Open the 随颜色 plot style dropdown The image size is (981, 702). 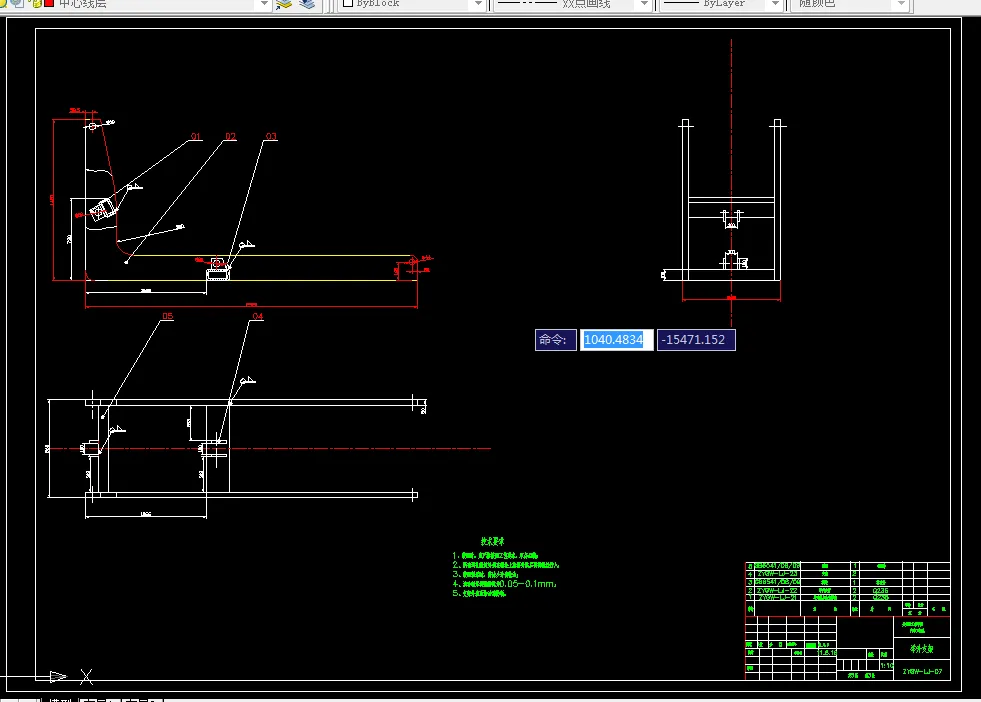point(850,4)
